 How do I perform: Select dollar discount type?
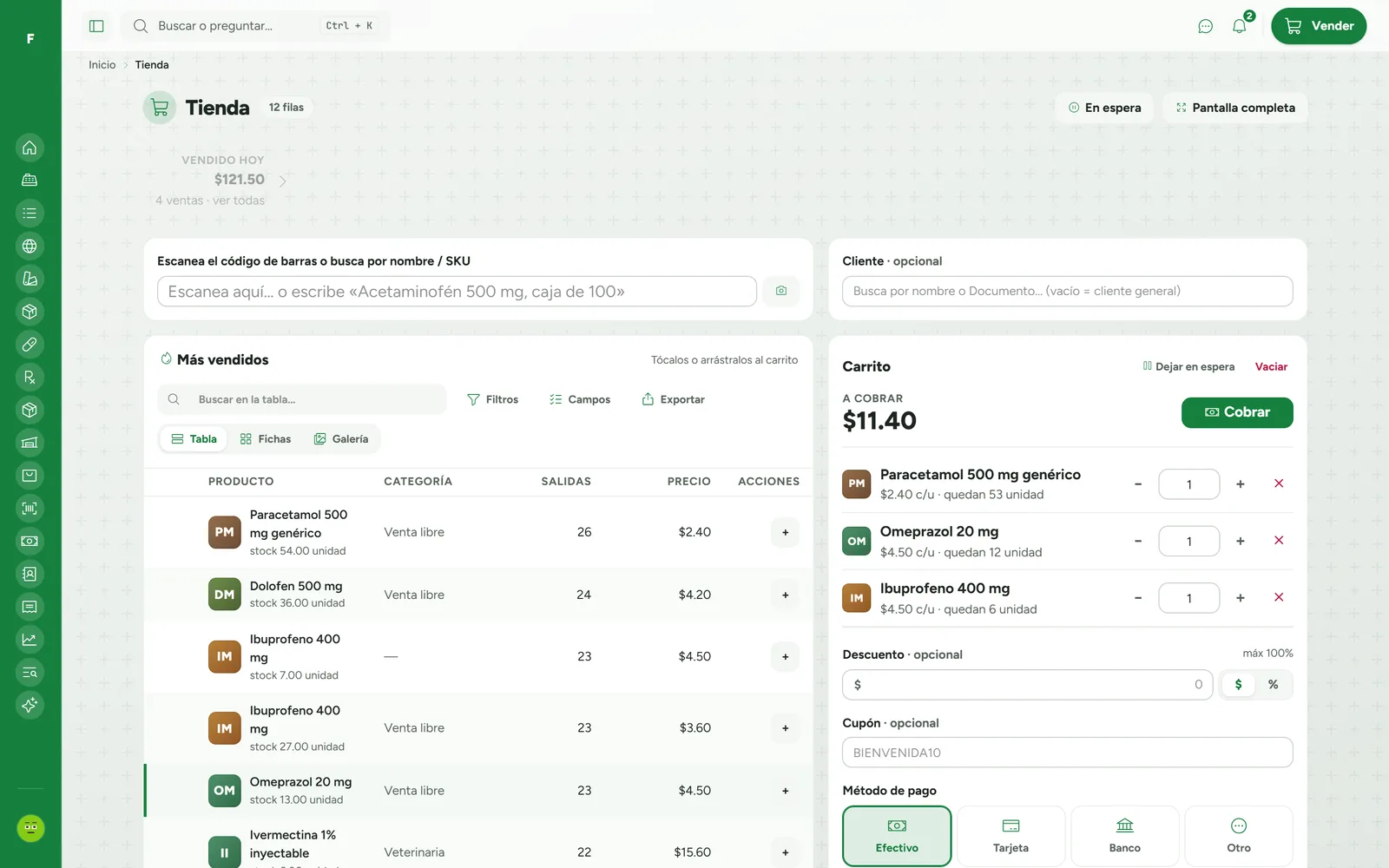tap(1239, 685)
